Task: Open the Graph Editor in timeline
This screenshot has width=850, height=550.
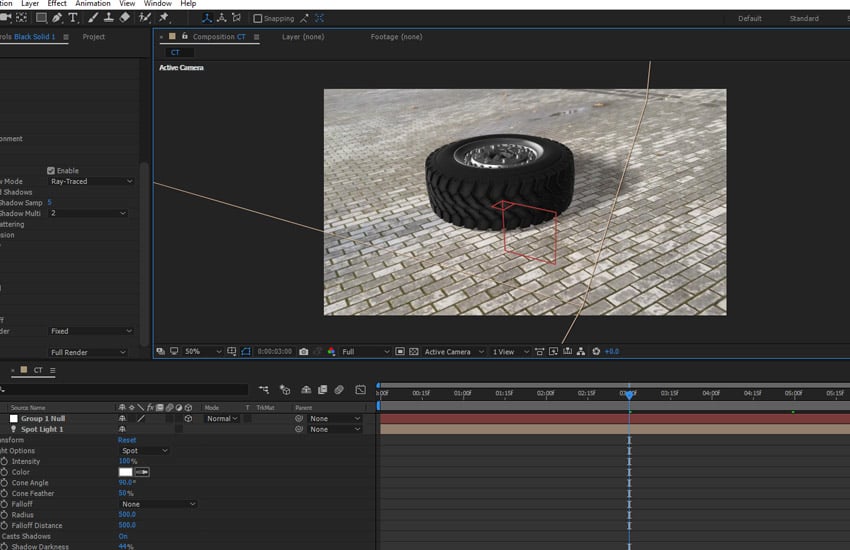Action: [x=361, y=390]
